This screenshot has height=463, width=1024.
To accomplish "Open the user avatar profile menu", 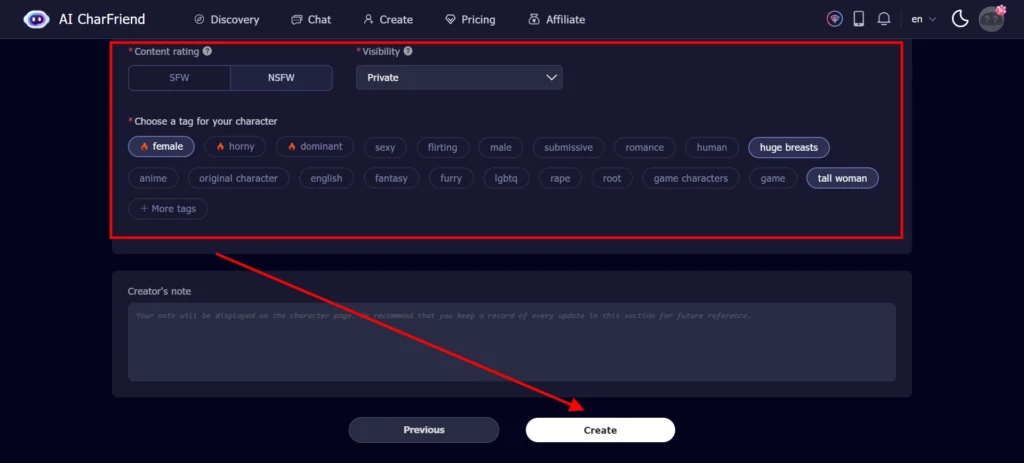I will click(991, 19).
